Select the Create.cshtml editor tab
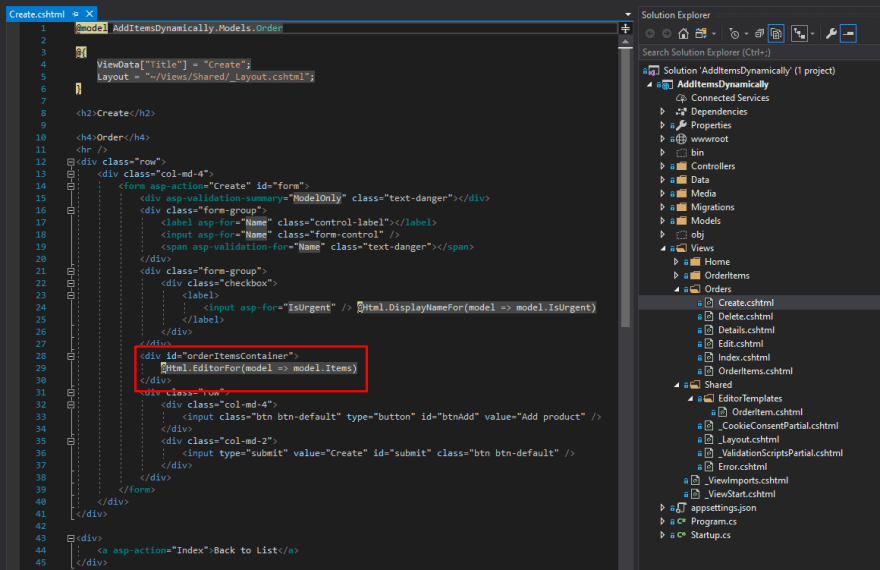The width and height of the screenshot is (880, 570). 37,14
